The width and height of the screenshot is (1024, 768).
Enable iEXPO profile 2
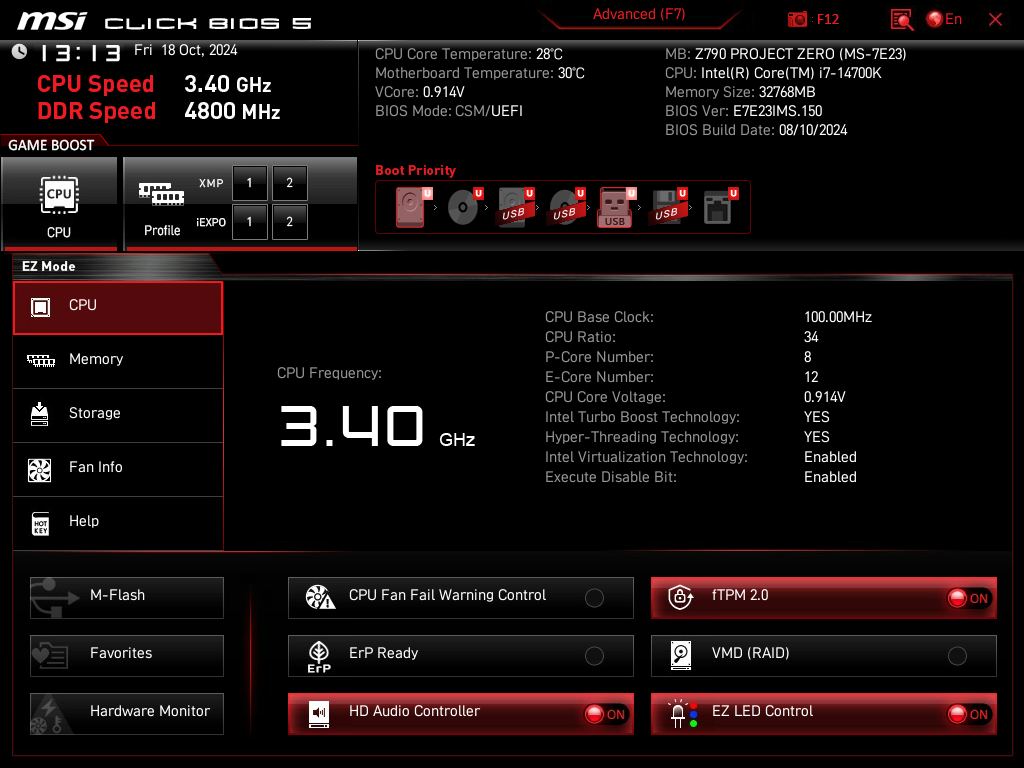tap(290, 222)
